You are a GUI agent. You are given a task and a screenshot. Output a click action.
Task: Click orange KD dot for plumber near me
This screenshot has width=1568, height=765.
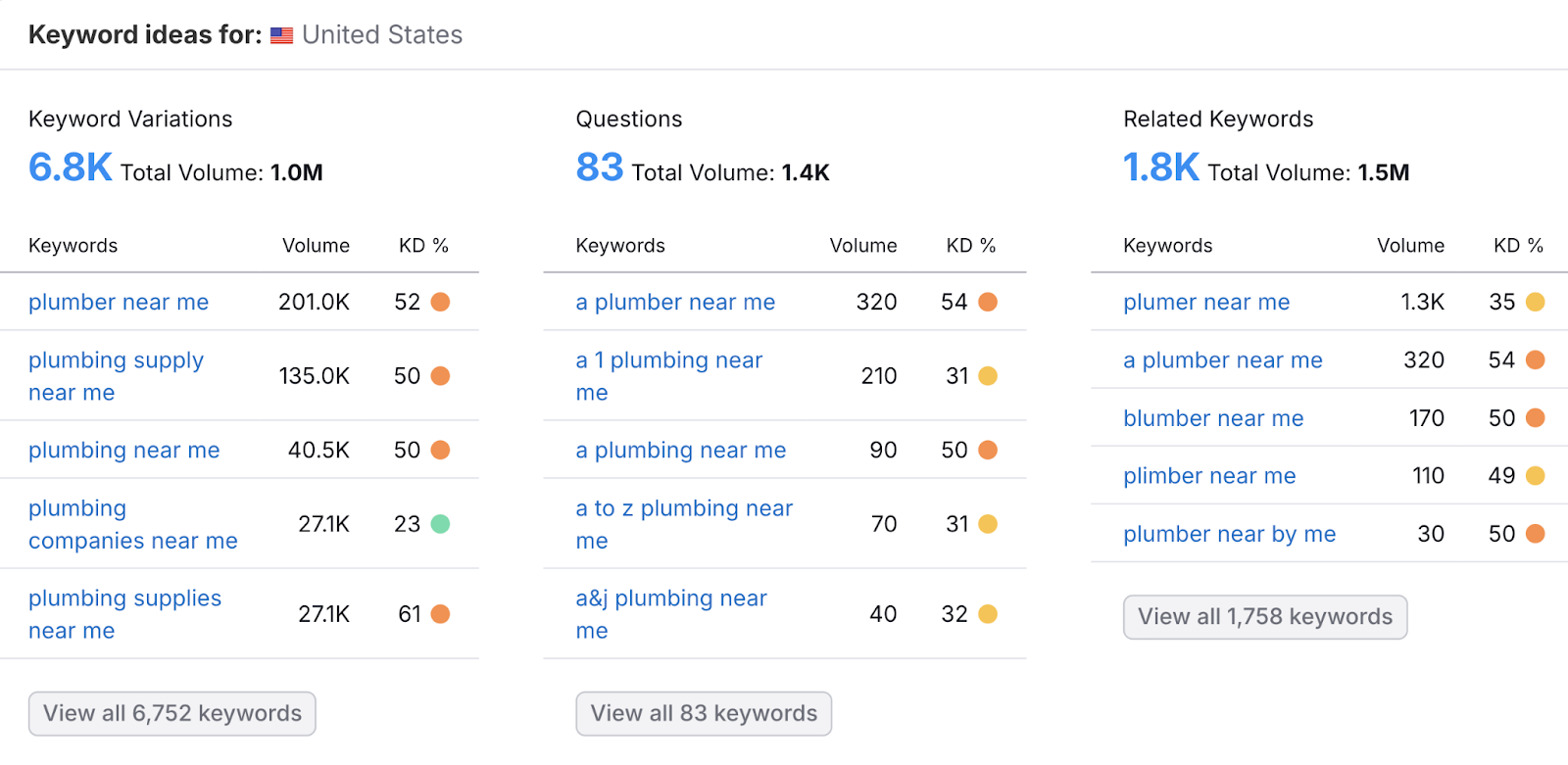click(440, 302)
